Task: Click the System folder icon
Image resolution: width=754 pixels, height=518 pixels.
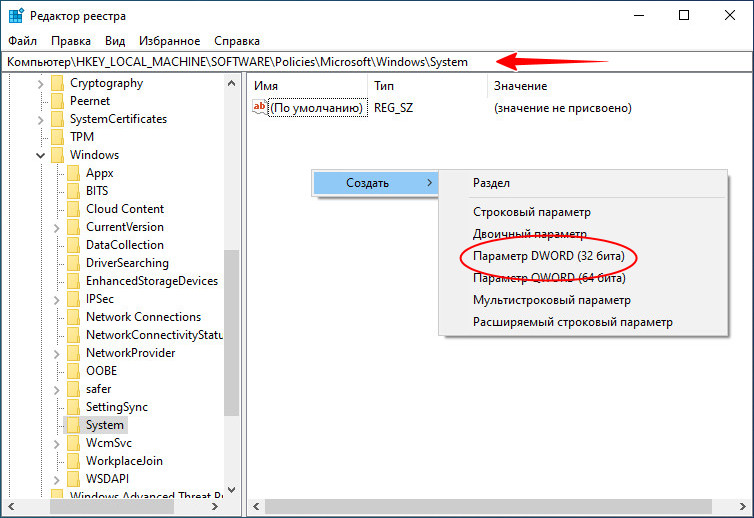Action: coord(73,425)
